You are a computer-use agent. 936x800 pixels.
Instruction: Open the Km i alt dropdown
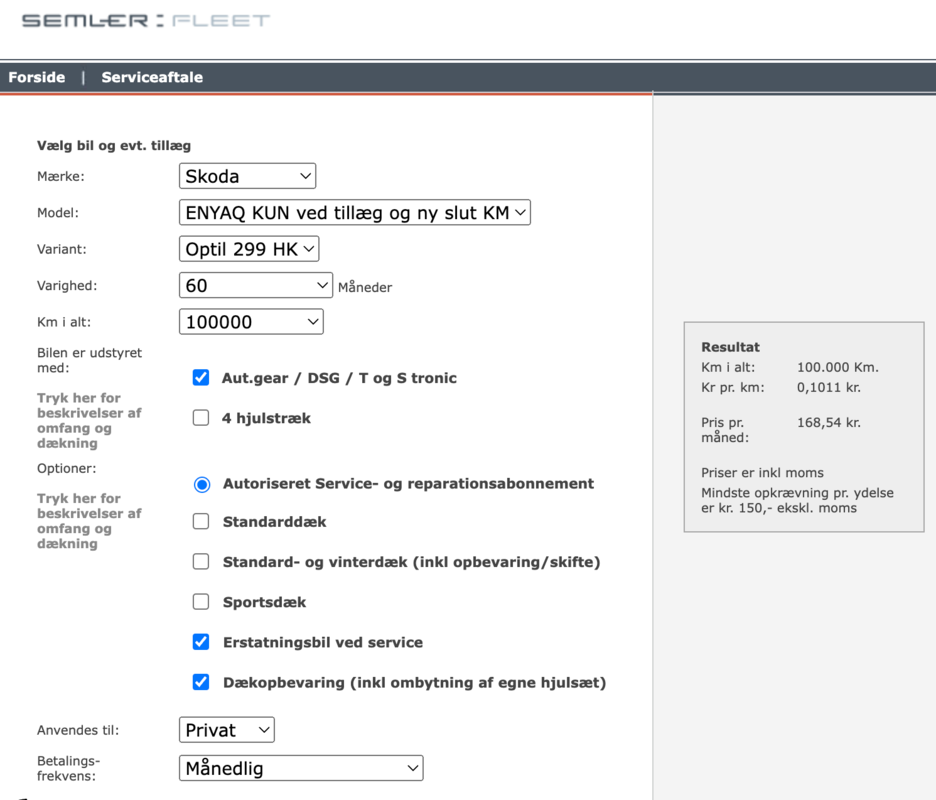click(251, 322)
